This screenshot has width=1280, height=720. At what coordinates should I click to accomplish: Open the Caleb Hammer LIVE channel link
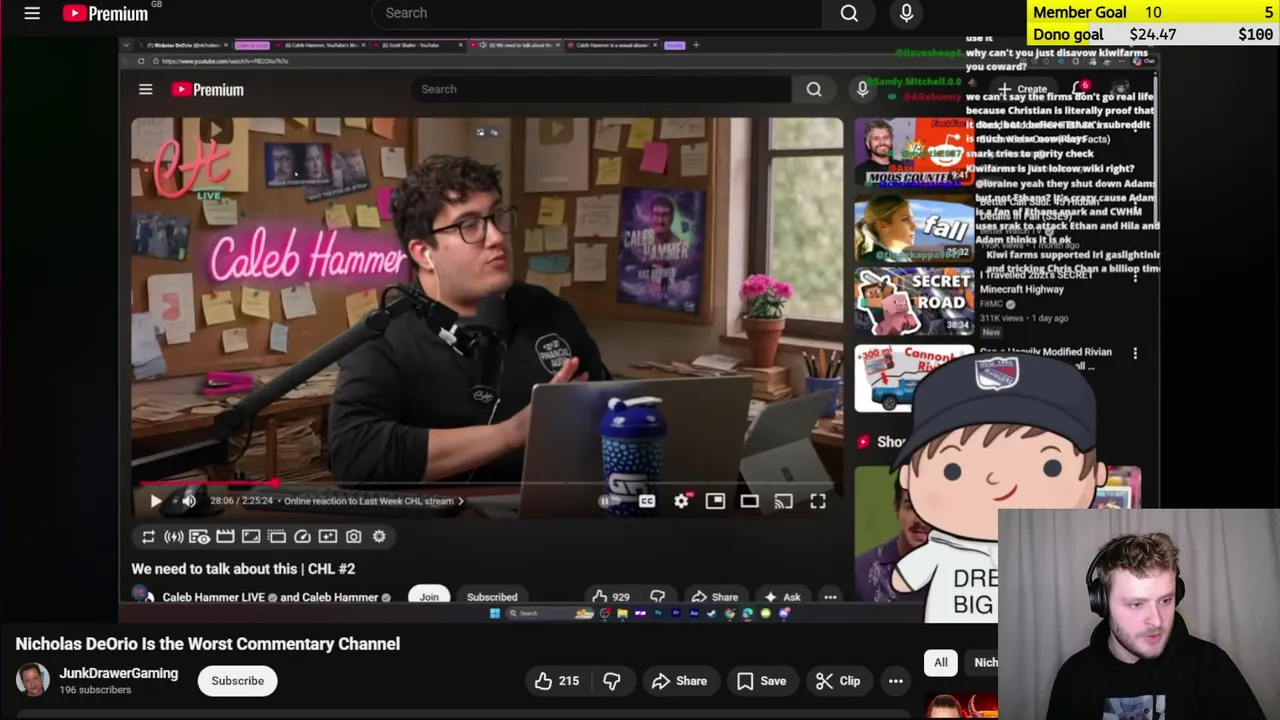click(213, 598)
